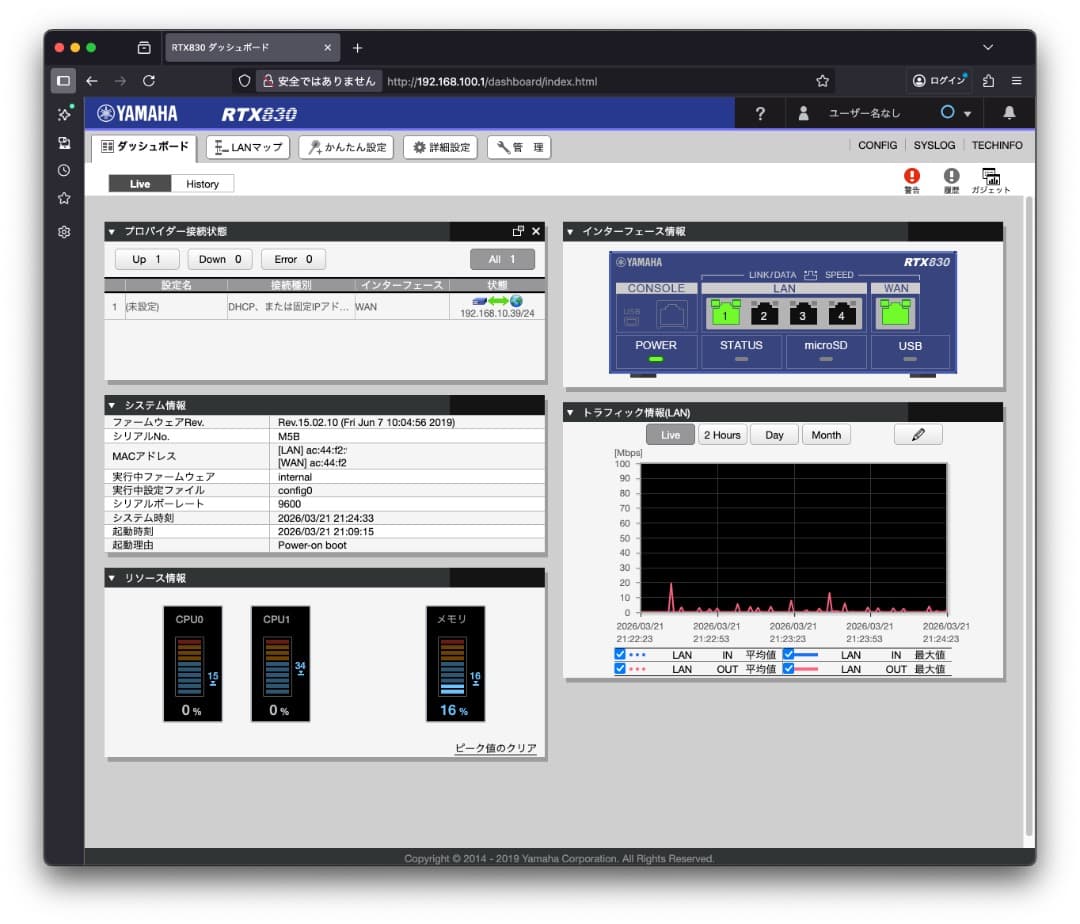The width and height of the screenshot is (1080, 924).
Task: Click LAN port 2 in interface diagram
Action: pyautogui.click(x=764, y=313)
